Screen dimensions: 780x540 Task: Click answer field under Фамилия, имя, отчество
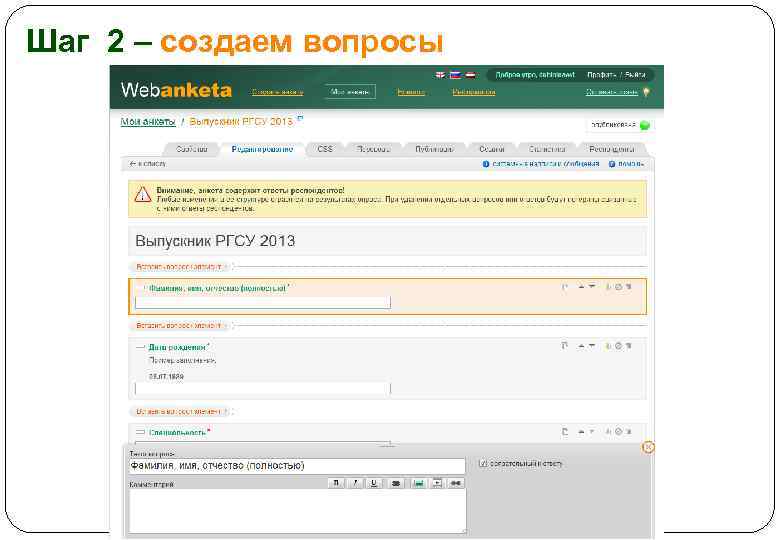click(x=263, y=302)
